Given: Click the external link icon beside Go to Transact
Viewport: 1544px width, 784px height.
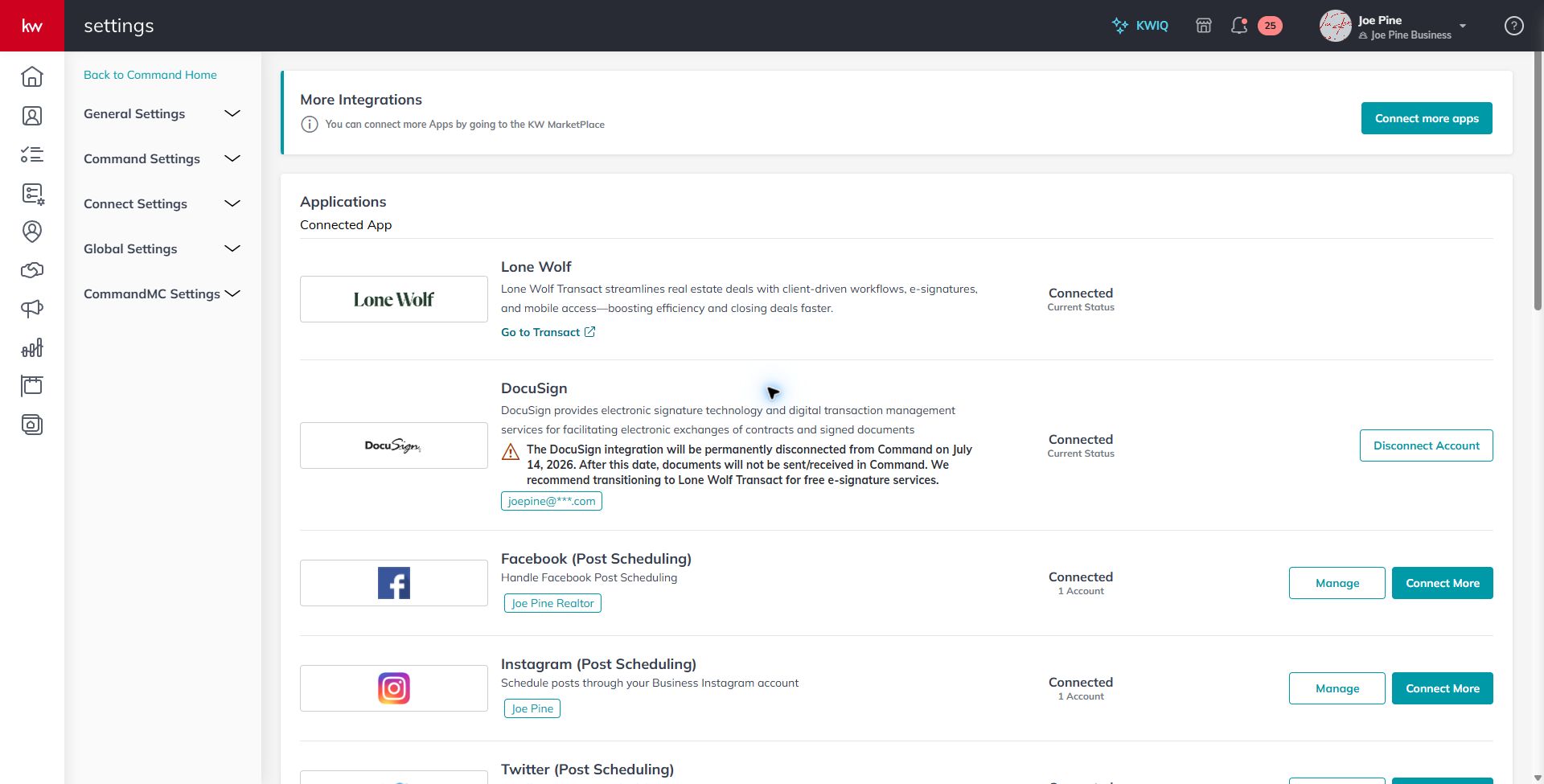Looking at the screenshot, I should point(589,332).
